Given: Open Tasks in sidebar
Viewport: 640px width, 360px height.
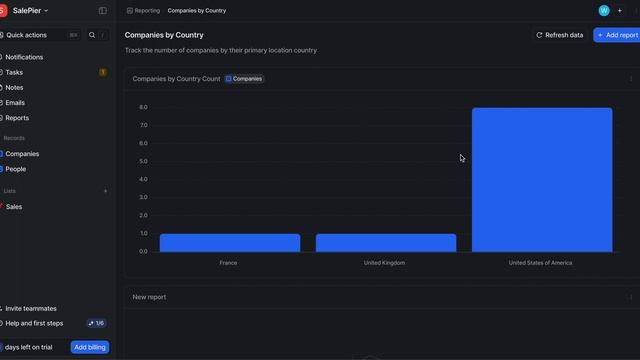Looking at the screenshot, I should tap(14, 72).
